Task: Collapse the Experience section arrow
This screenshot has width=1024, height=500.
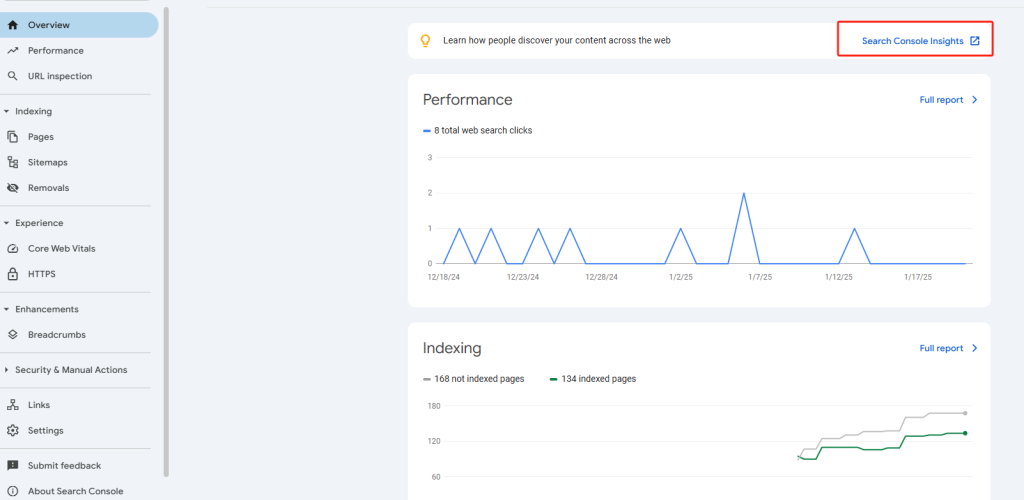Action: point(7,223)
